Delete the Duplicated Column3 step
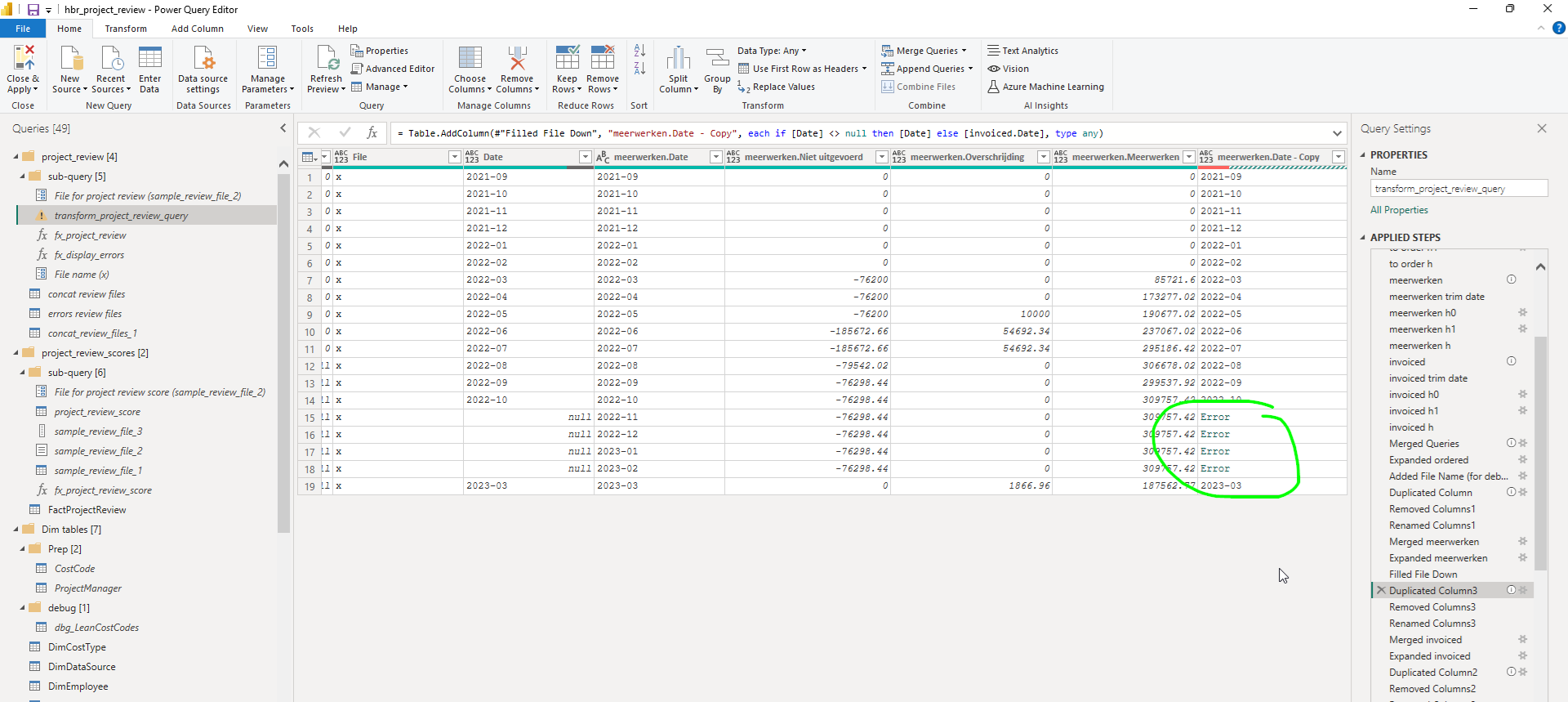1568x702 pixels. click(x=1381, y=590)
